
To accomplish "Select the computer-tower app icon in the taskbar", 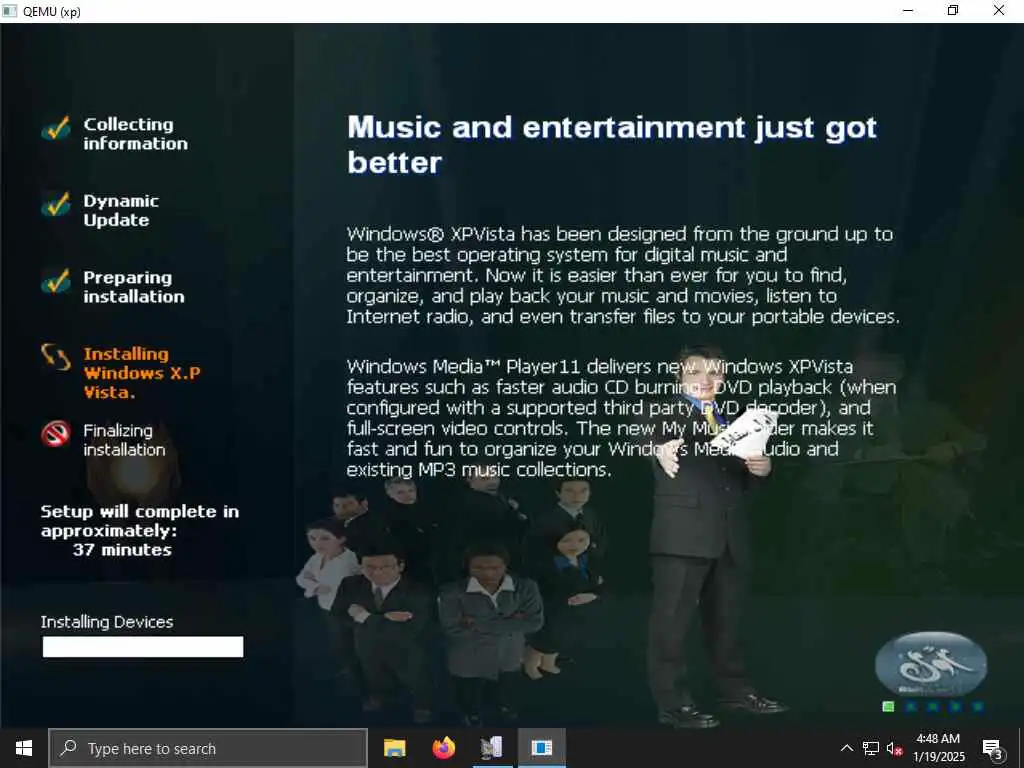I will pyautogui.click(x=492, y=748).
